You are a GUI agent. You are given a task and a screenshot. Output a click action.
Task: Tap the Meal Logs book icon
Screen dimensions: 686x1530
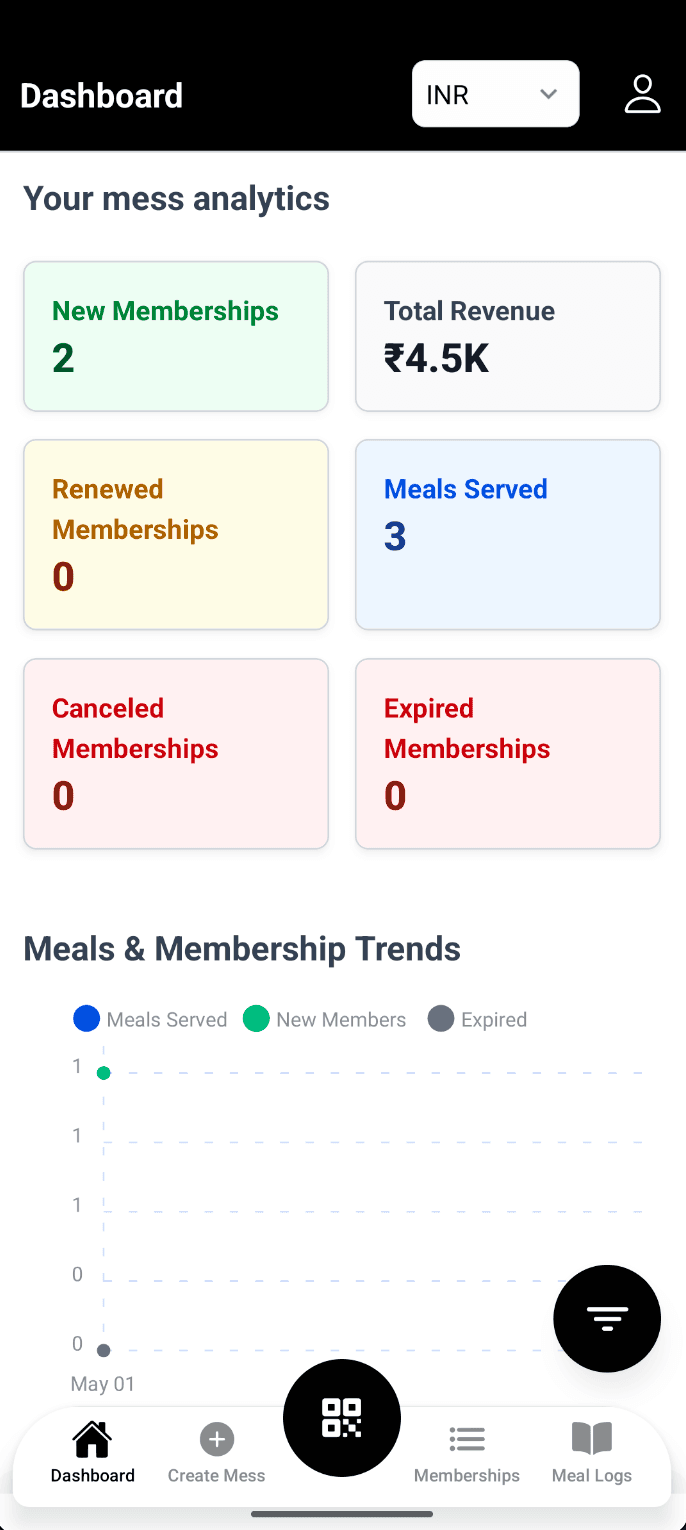coord(591,1439)
